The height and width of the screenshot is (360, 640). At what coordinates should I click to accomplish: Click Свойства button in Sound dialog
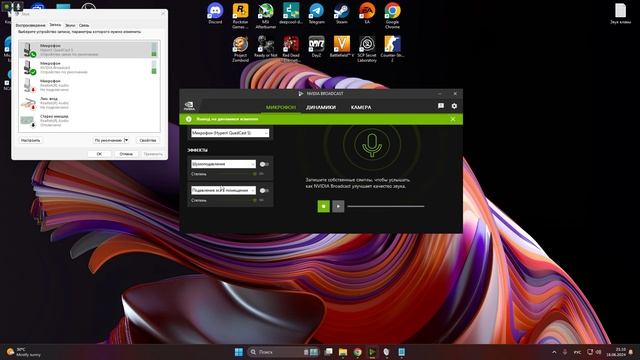coord(148,140)
